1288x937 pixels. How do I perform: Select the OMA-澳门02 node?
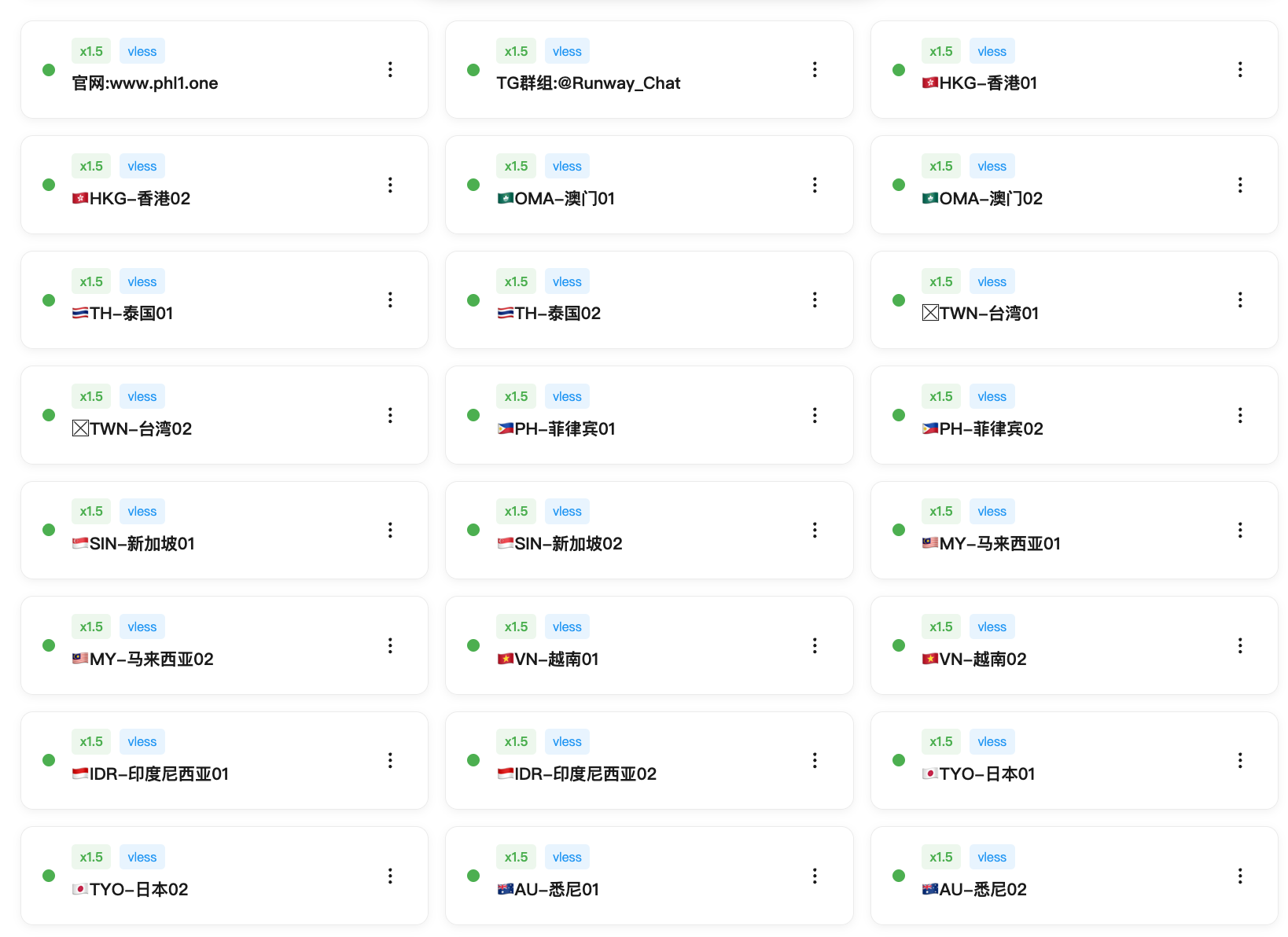(x=1074, y=185)
